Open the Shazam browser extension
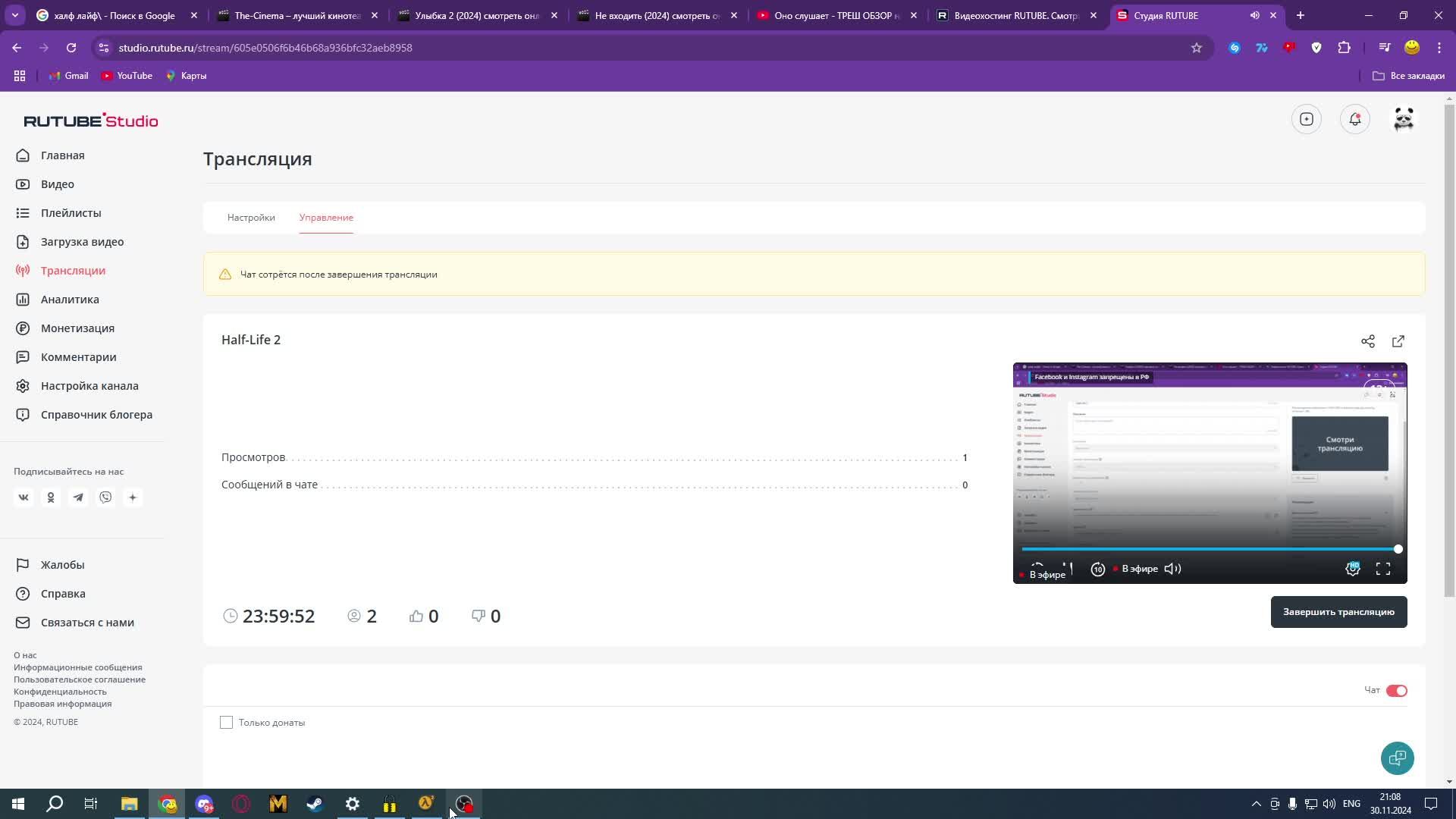This screenshot has width=1456, height=819. pyautogui.click(x=1235, y=48)
